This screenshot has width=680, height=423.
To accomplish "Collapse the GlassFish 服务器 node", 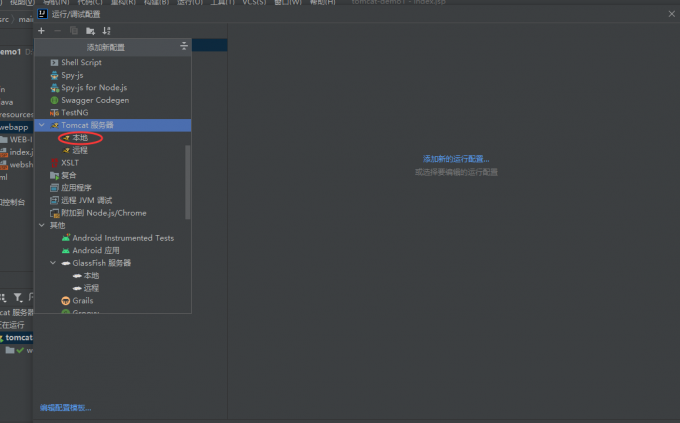I will click(x=53, y=263).
